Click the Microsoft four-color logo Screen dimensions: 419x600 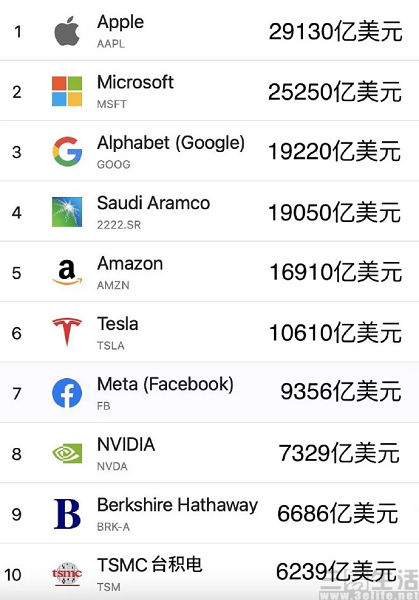coord(67,91)
